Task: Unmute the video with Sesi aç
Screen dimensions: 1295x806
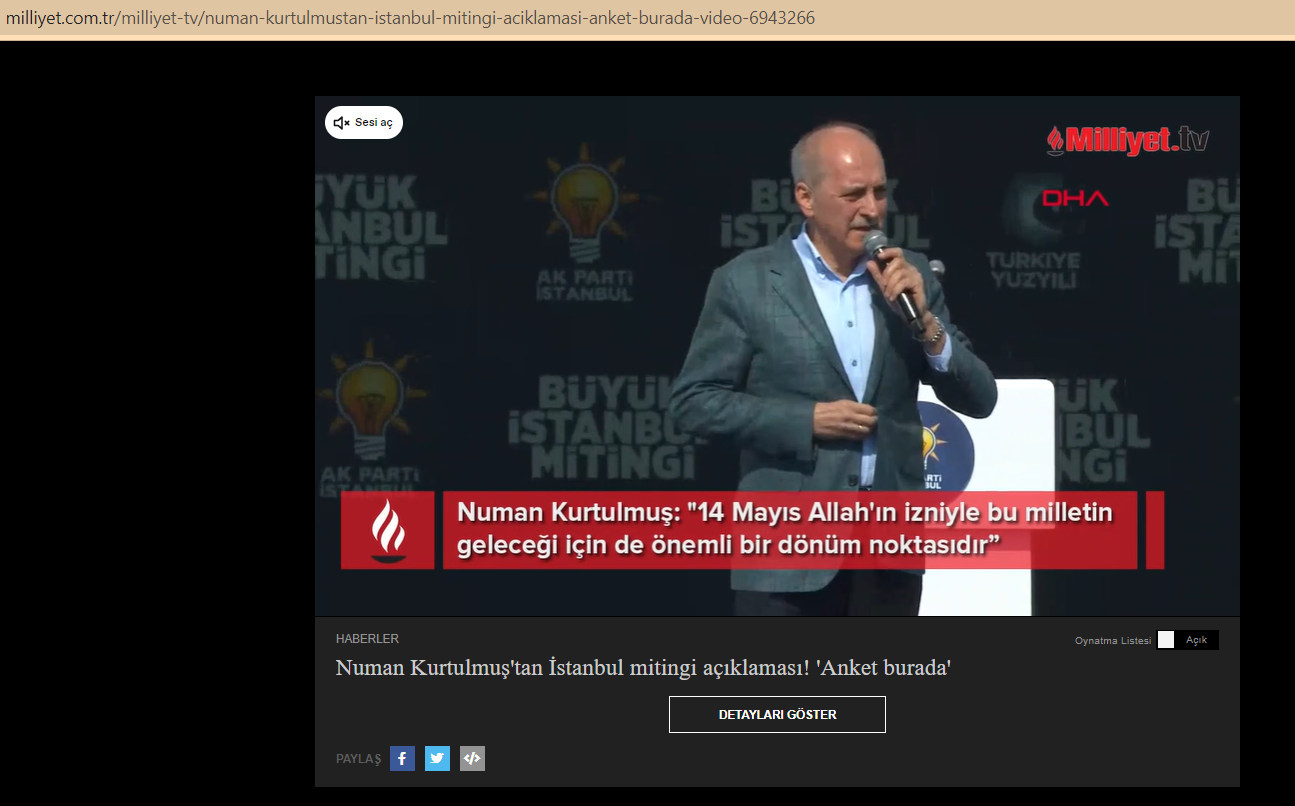Action: (364, 123)
